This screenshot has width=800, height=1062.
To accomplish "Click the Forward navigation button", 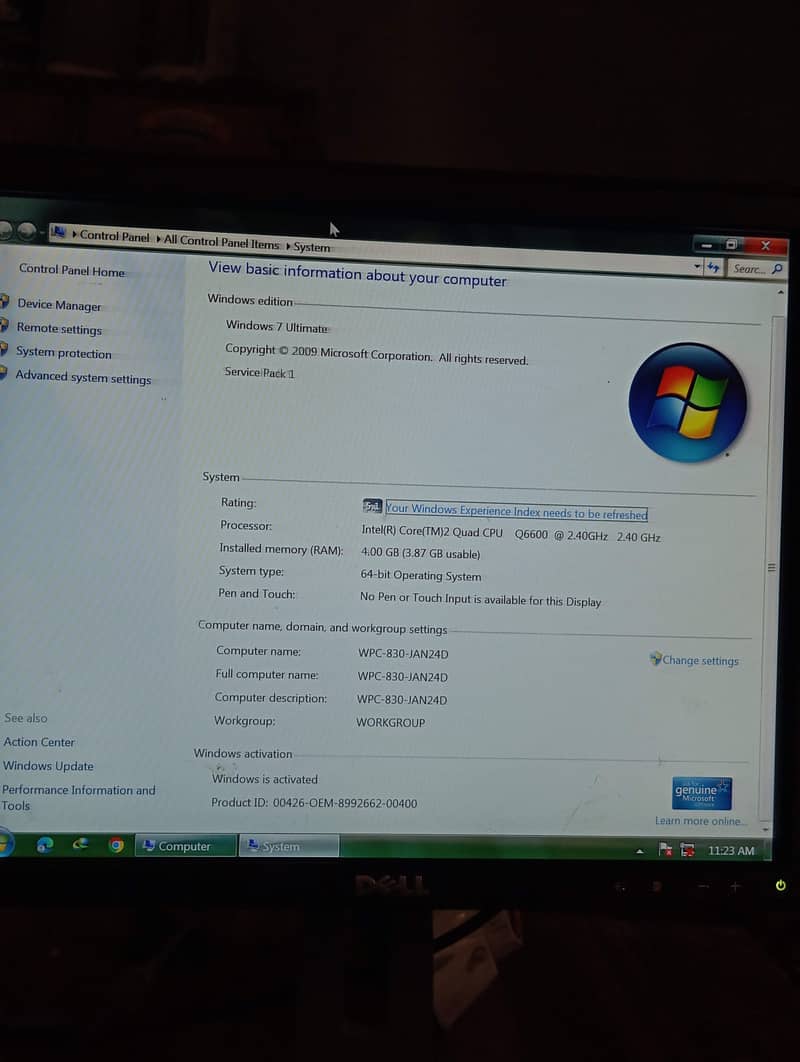I will [x=26, y=231].
